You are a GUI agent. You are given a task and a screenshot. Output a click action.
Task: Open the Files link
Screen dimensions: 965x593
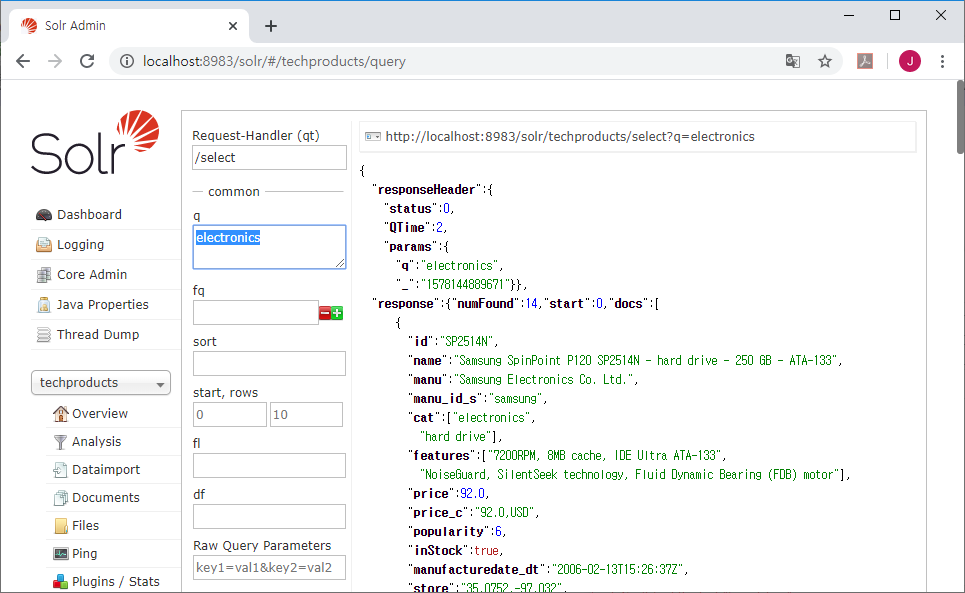(86, 526)
